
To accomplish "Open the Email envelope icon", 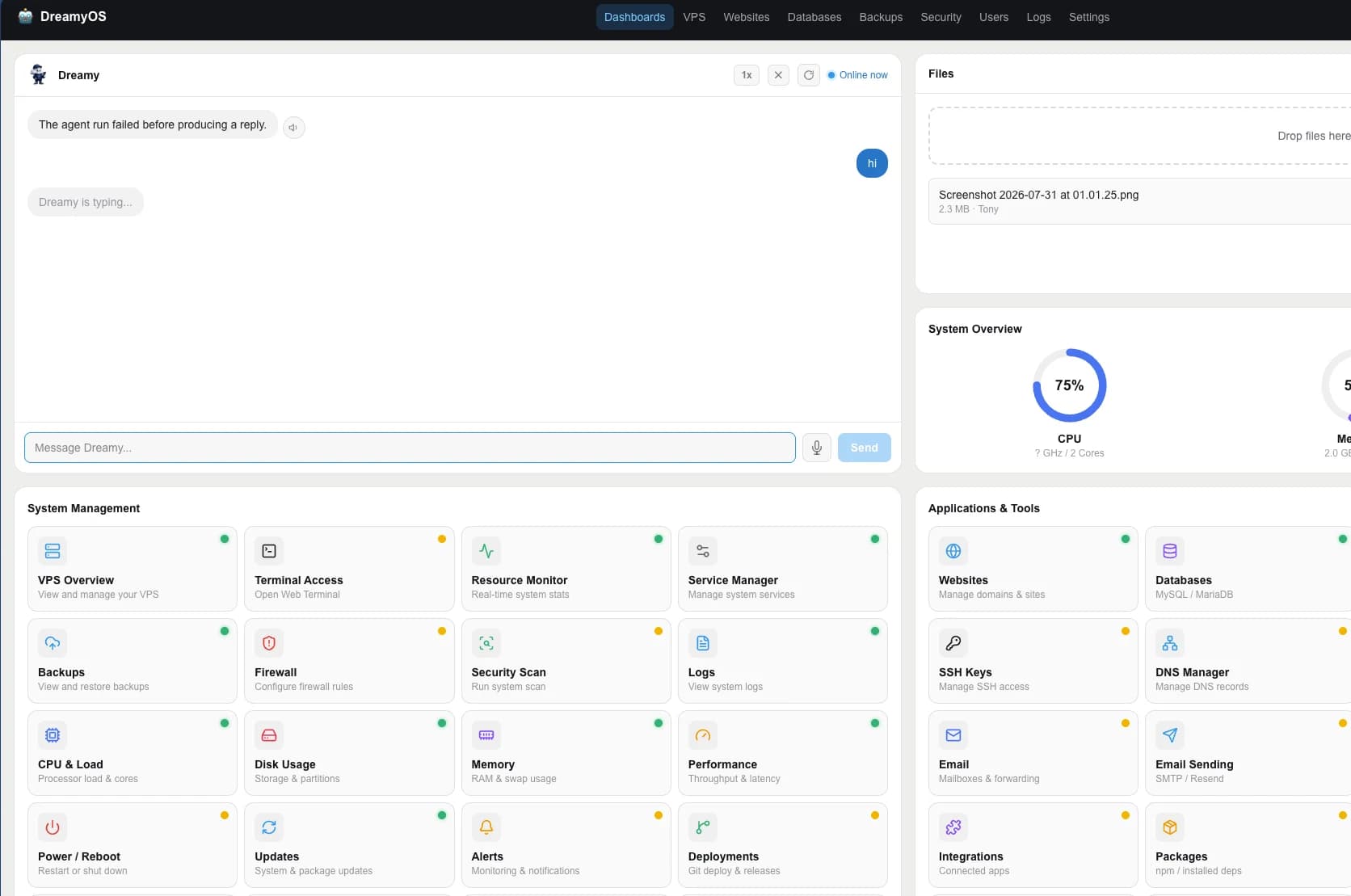I will click(953, 735).
